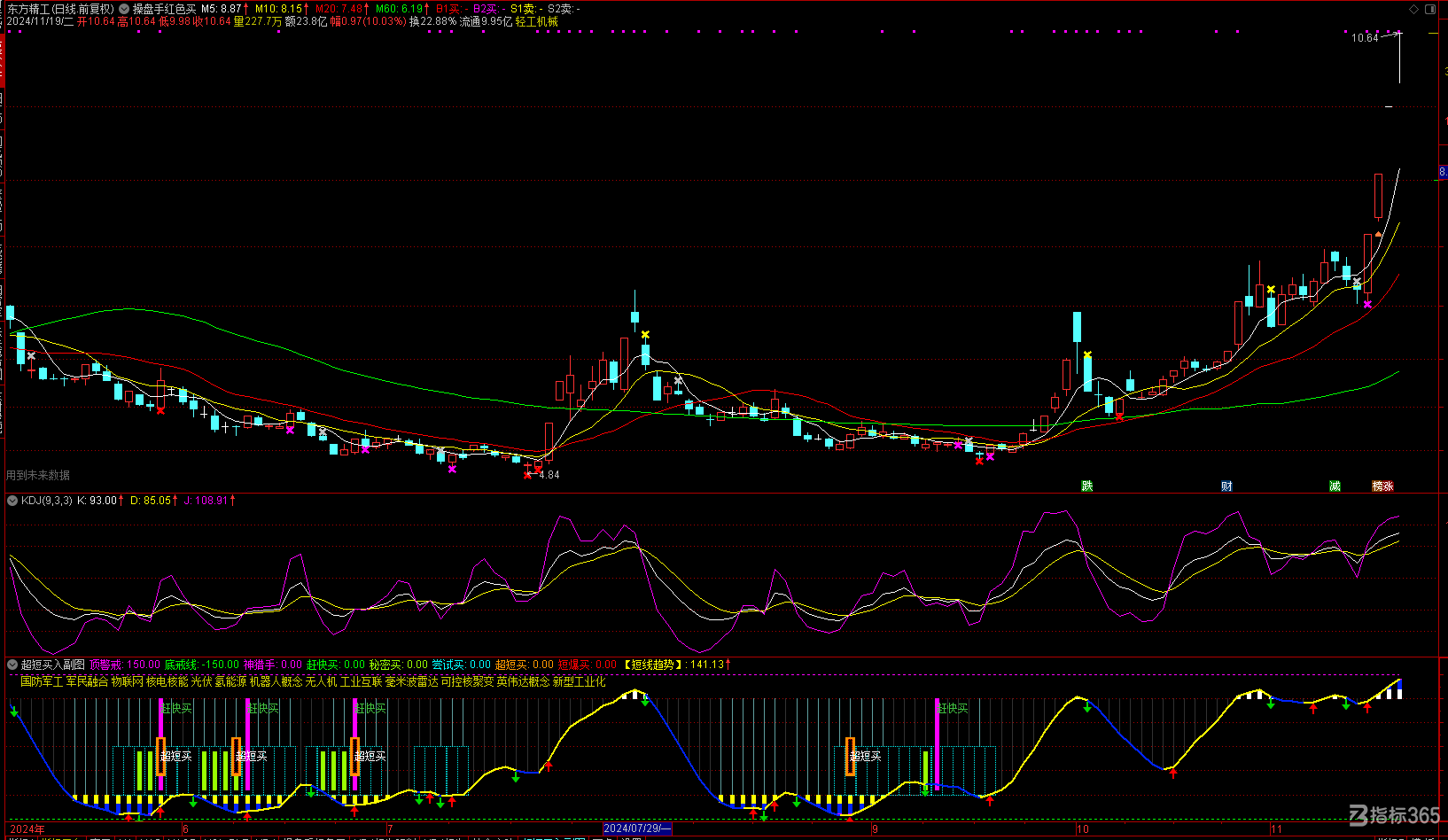Open the 国防军工 concept tag

tap(42, 681)
